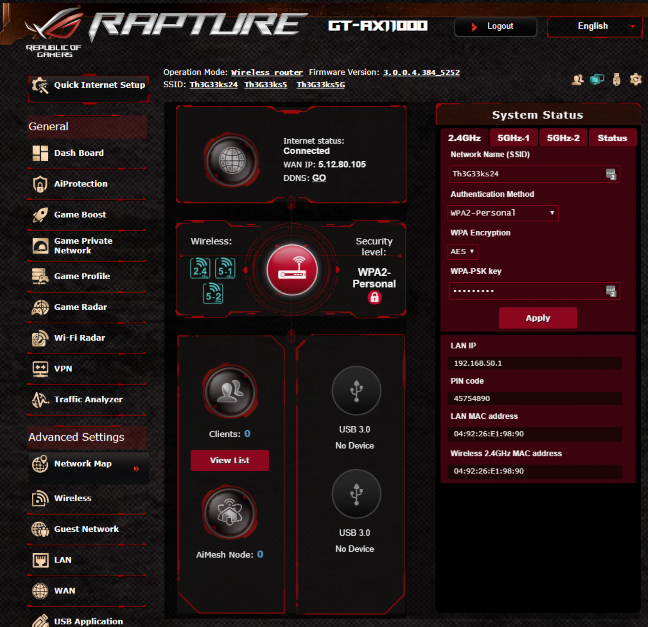Click the central red router icon
648x627 pixels.
(x=292, y=270)
